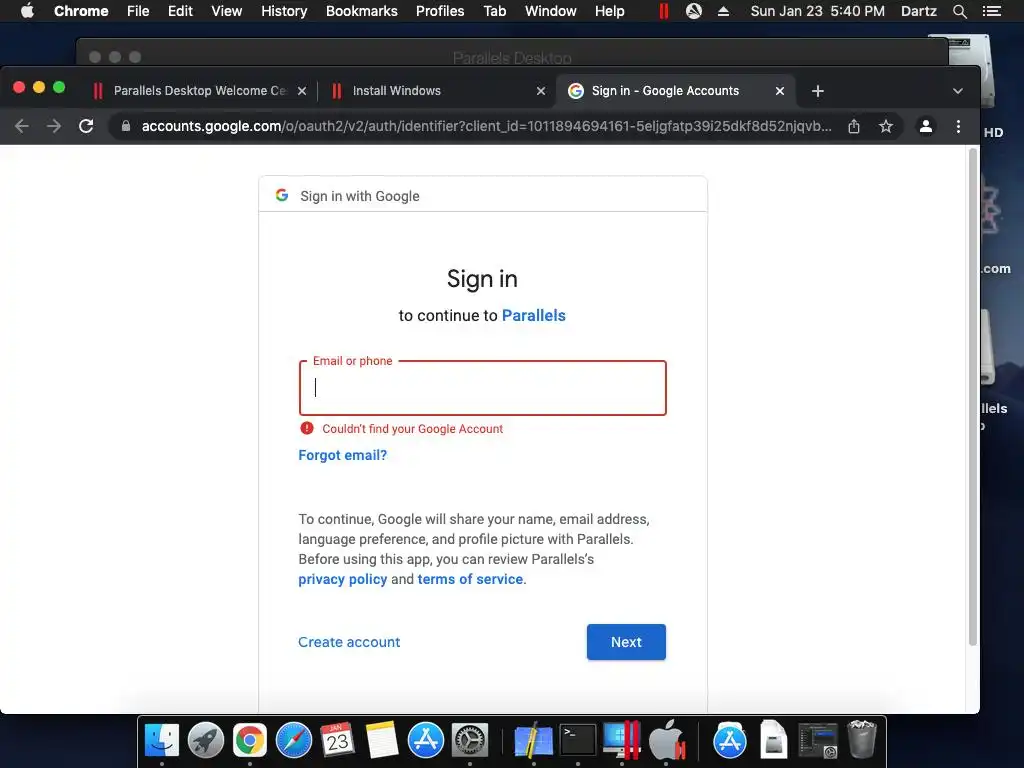This screenshot has width=1024, height=768.
Task: Reload the Google sign-in page
Action: (86, 126)
